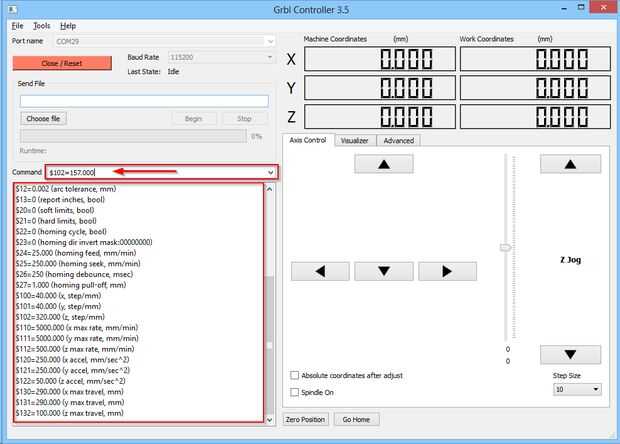Select the $22=0 homing cycle line
This screenshot has height=444, width=620.
[61, 232]
